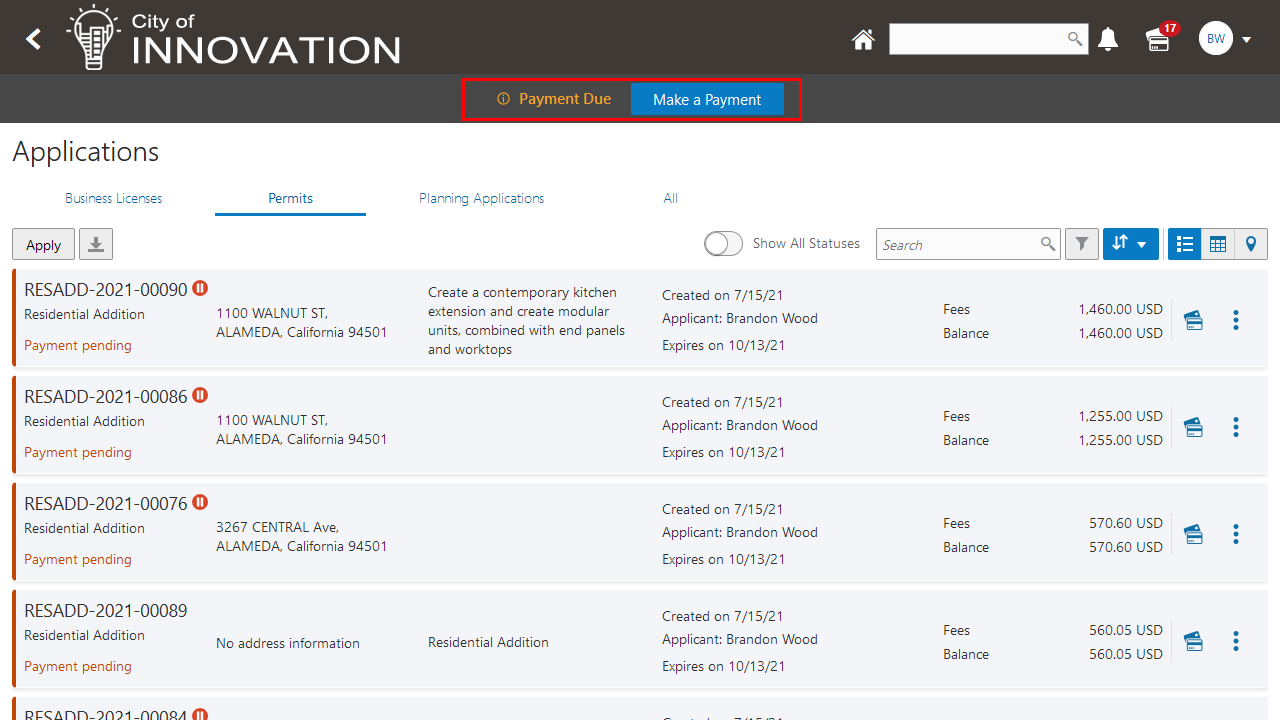Toggle Show All Statuses switch
1280x720 pixels.
(x=723, y=244)
